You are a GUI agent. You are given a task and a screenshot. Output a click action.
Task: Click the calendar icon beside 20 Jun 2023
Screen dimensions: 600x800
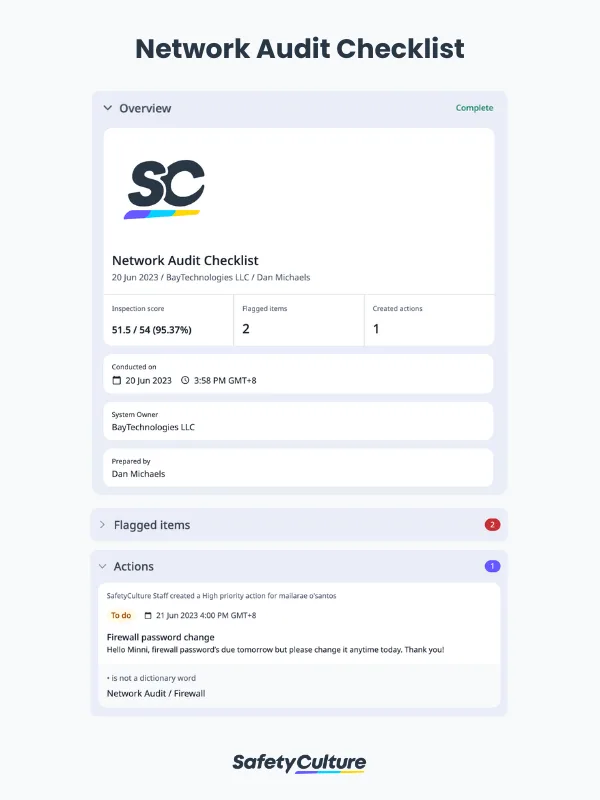pos(117,380)
